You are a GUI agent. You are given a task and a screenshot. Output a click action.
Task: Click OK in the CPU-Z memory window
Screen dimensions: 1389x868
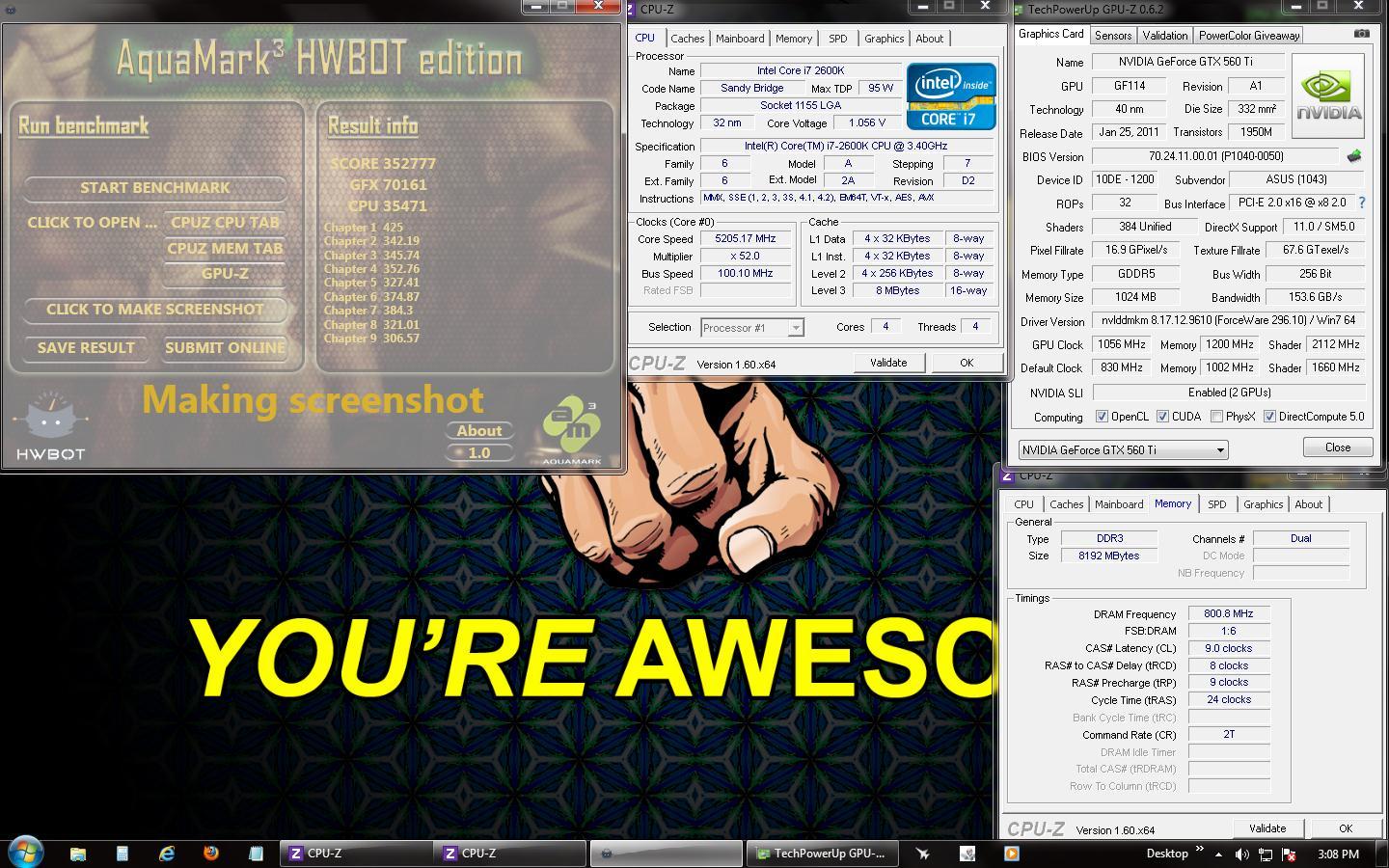(x=1345, y=828)
